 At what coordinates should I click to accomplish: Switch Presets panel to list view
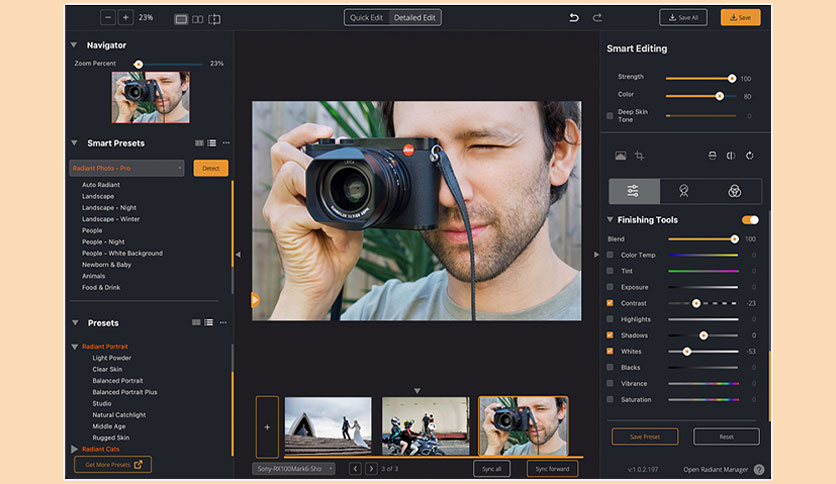click(208, 322)
